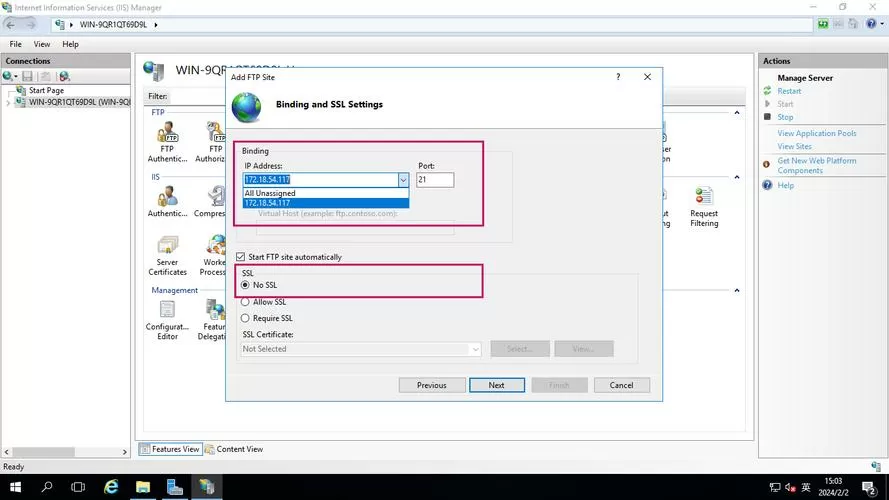Click Stop in Actions pane
The width and height of the screenshot is (889, 500).
[x=785, y=117]
